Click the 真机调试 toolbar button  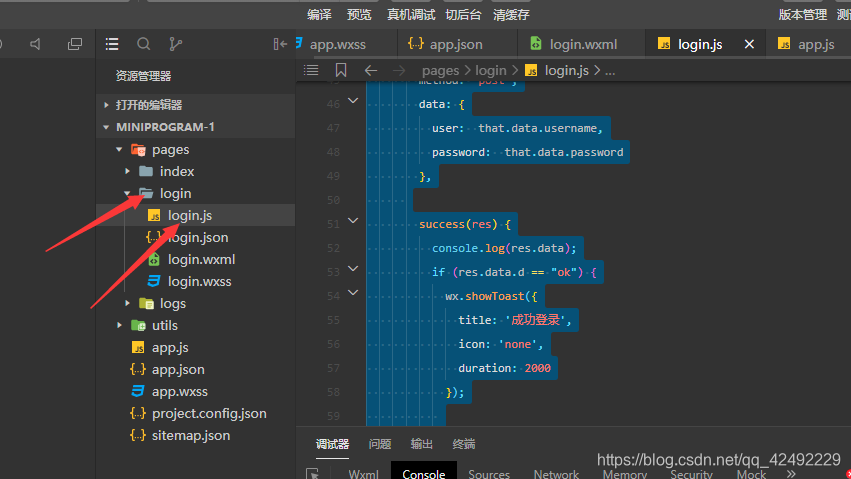(411, 15)
